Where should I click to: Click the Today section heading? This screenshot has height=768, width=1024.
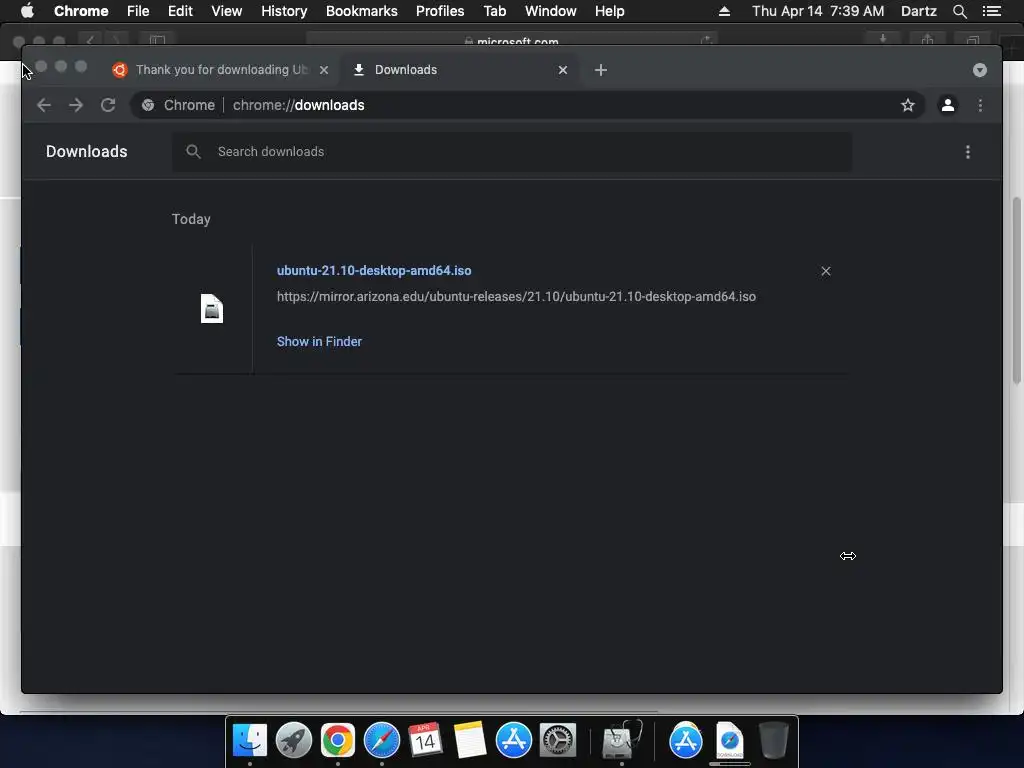tap(191, 219)
